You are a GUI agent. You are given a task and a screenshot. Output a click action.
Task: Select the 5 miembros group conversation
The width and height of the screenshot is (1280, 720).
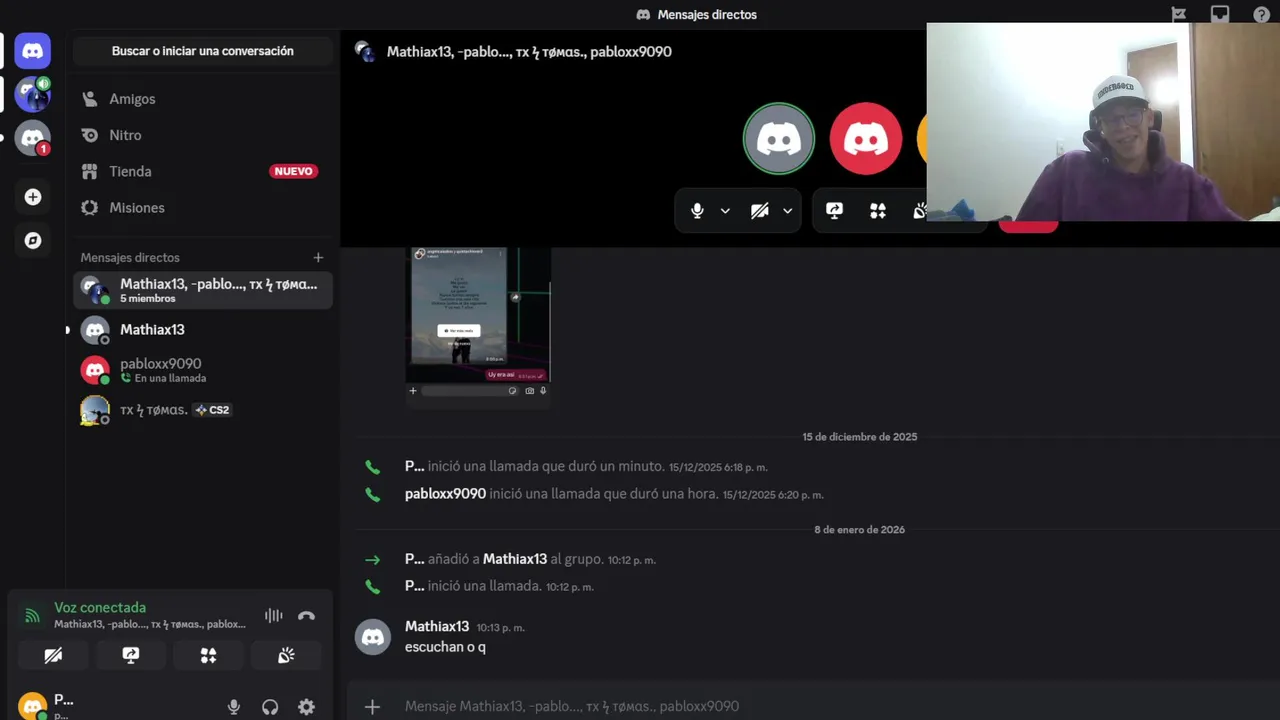(203, 290)
